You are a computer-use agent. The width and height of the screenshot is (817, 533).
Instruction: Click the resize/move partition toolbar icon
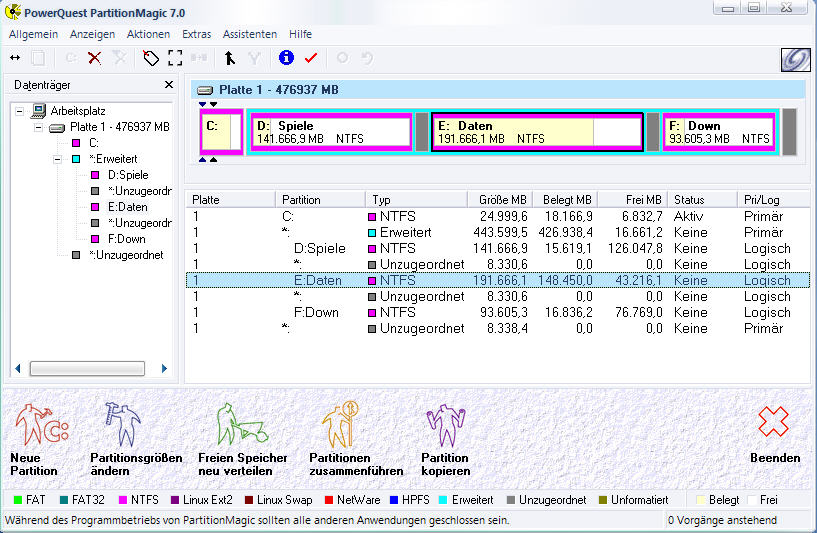coord(15,58)
